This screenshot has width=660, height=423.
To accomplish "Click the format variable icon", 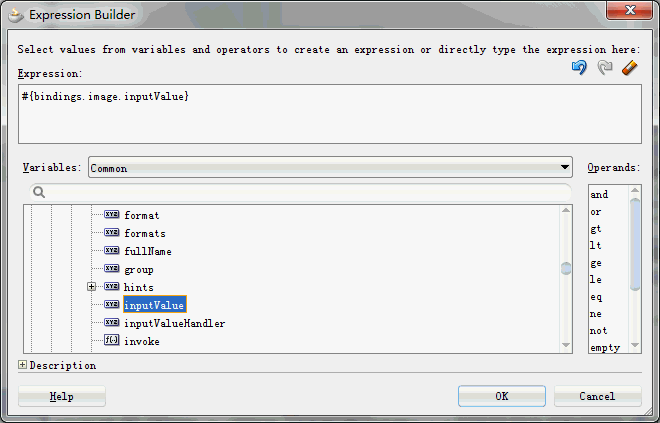I will pyautogui.click(x=112, y=215).
